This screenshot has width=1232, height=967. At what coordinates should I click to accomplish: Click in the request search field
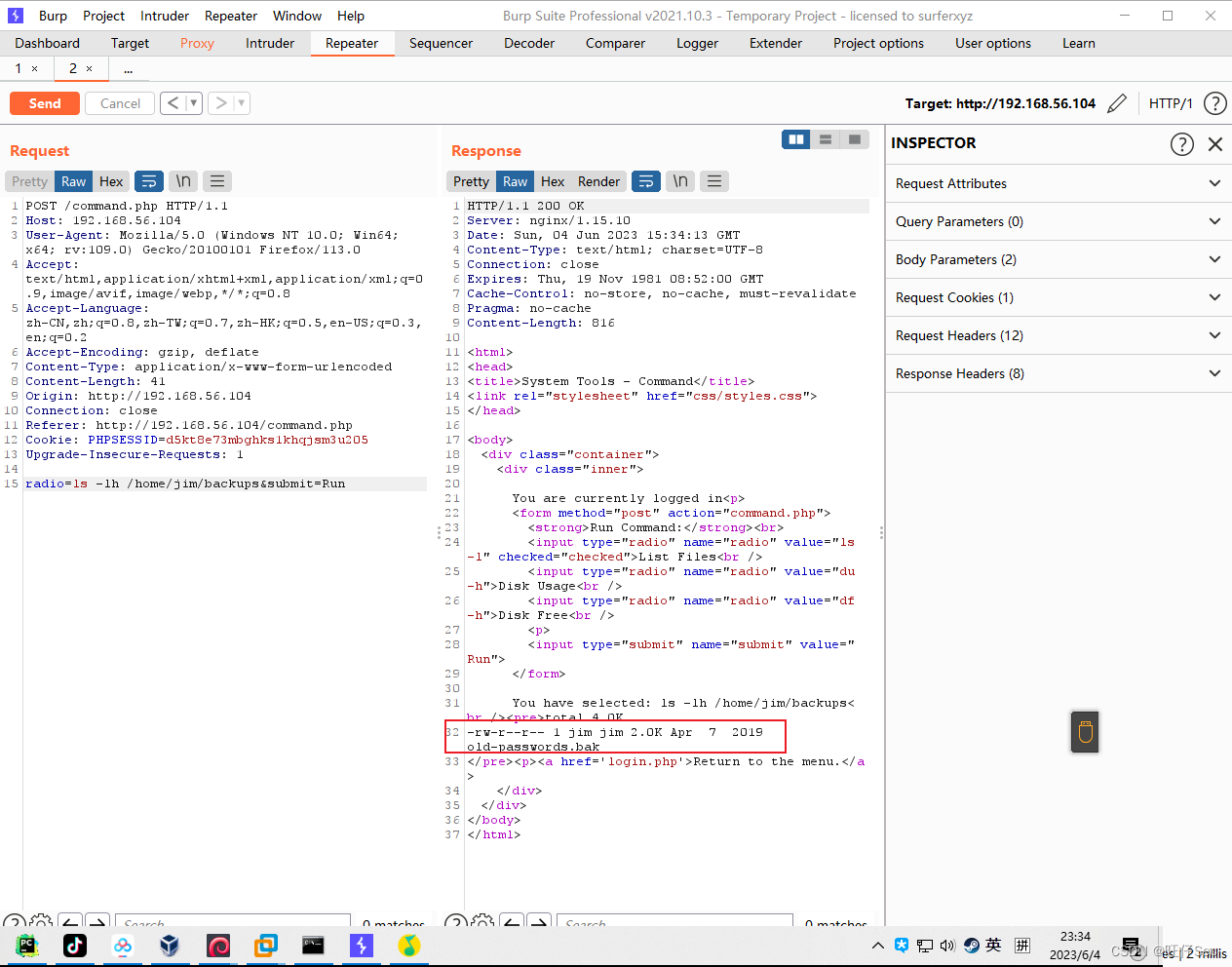coord(233,923)
